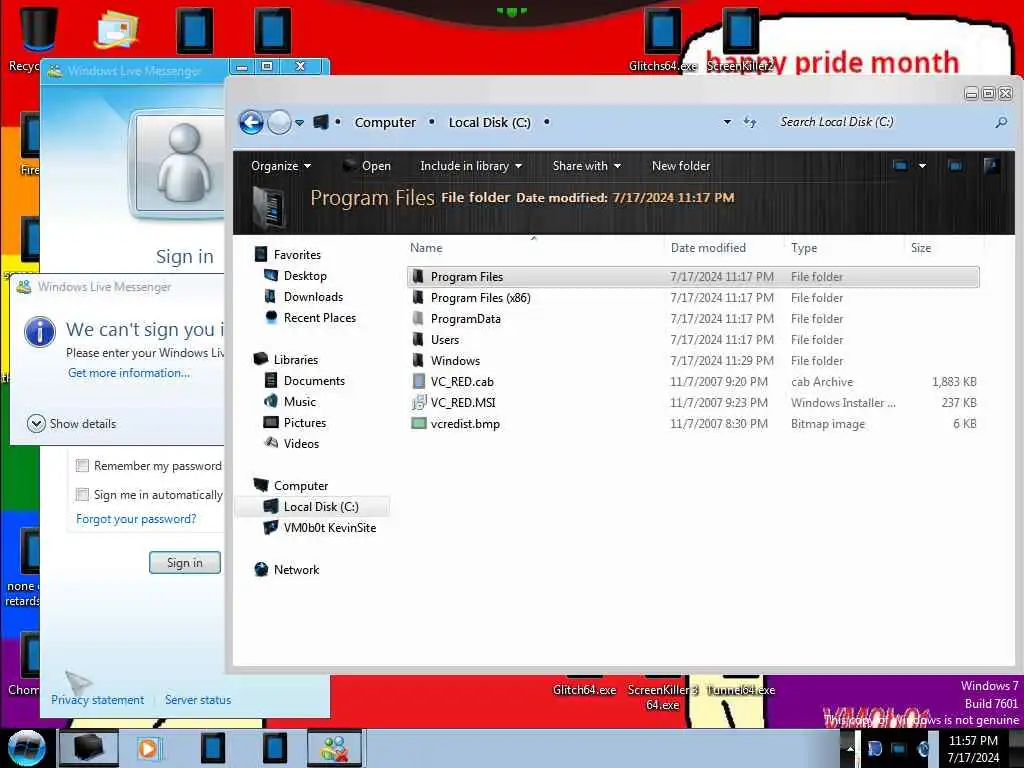Click the Computer breadcrumb in address bar

(385, 122)
